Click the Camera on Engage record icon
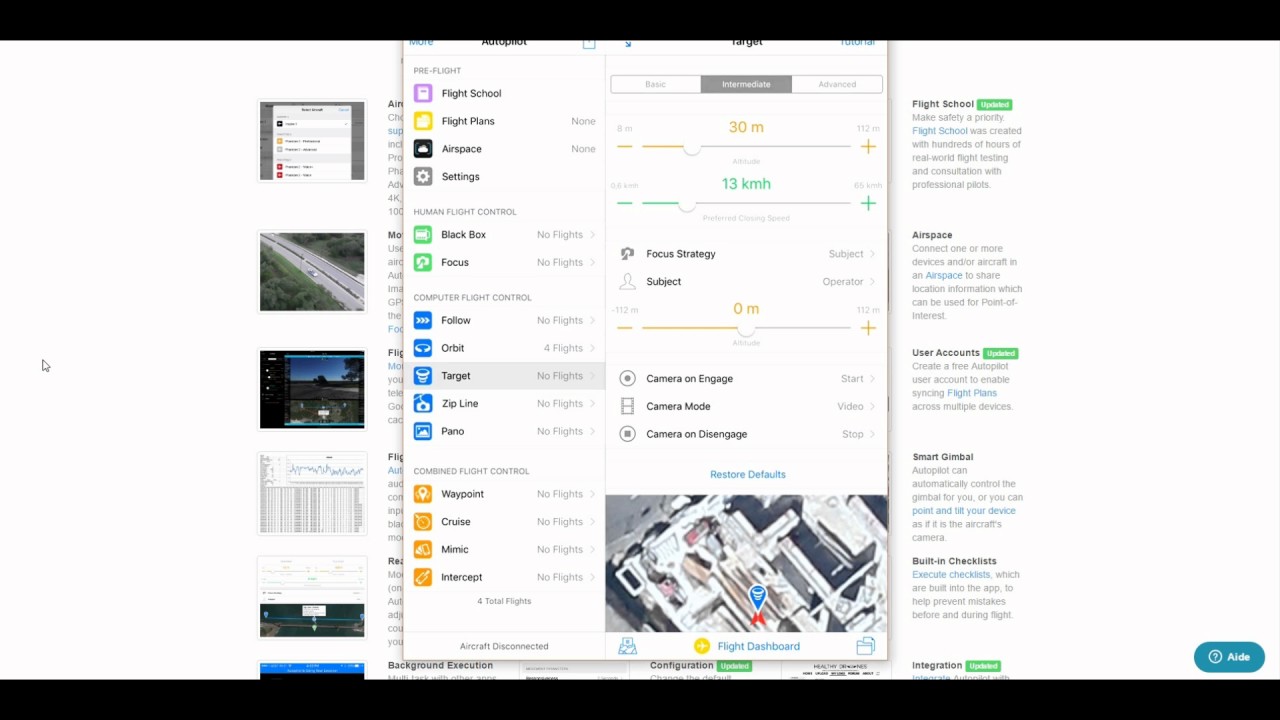 [627, 379]
